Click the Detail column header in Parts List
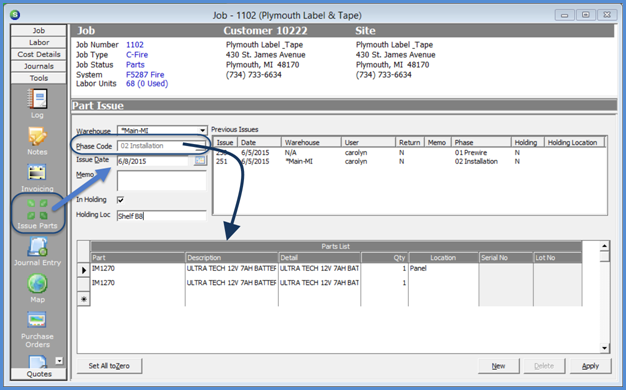This screenshot has height=390, width=626. 319,257
